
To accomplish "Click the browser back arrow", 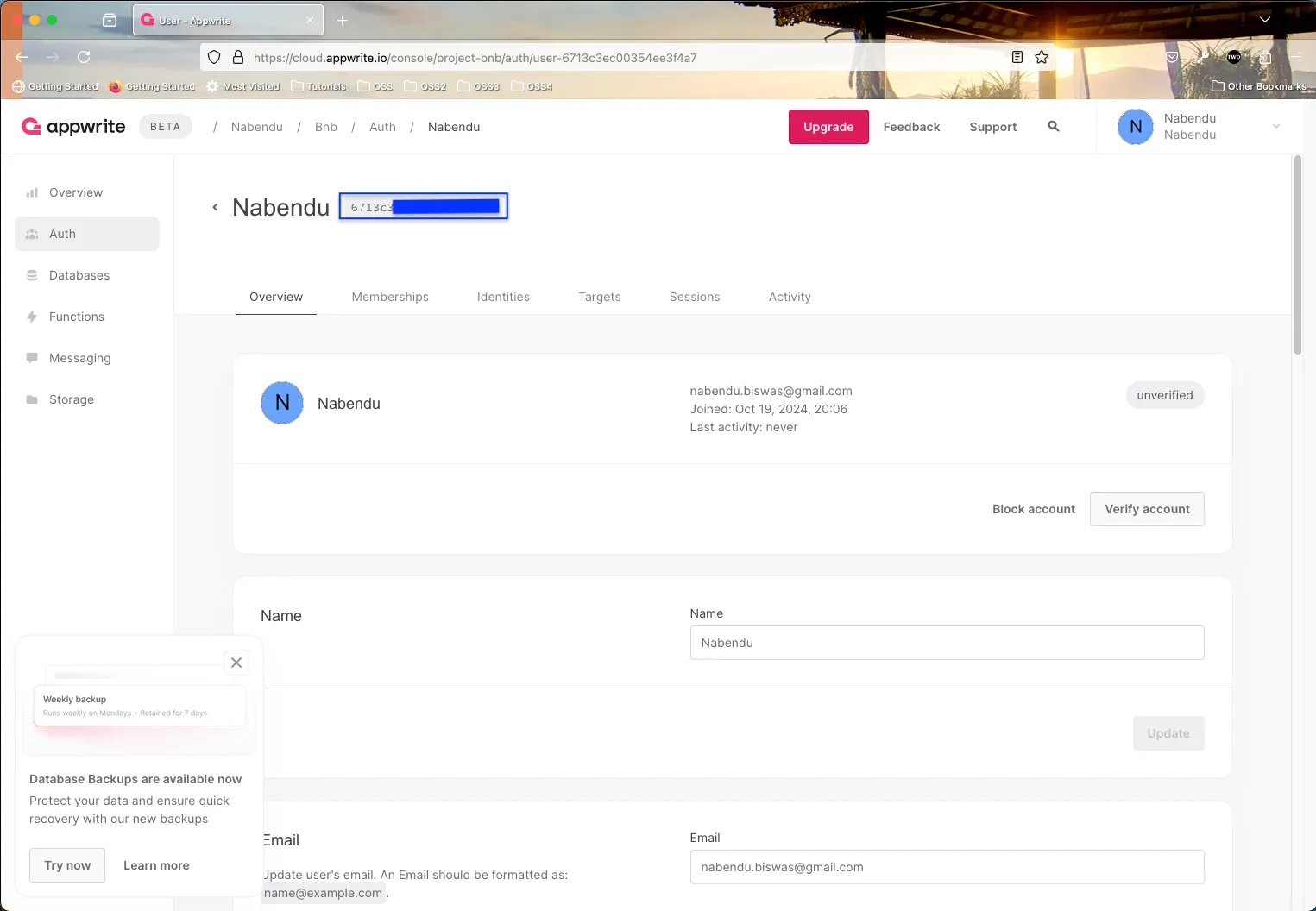I will (22, 57).
